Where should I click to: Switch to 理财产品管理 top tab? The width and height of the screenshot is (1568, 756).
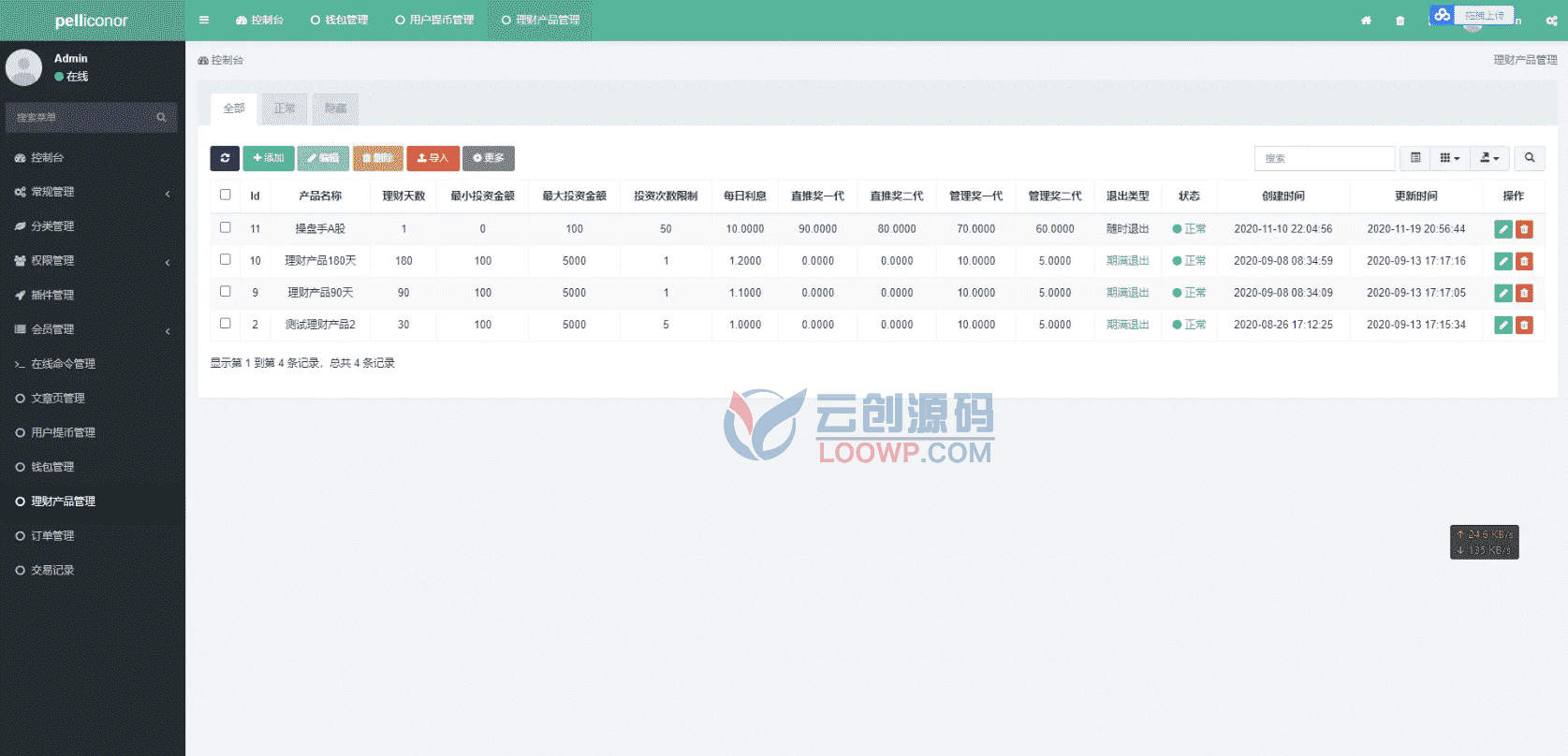coord(540,20)
